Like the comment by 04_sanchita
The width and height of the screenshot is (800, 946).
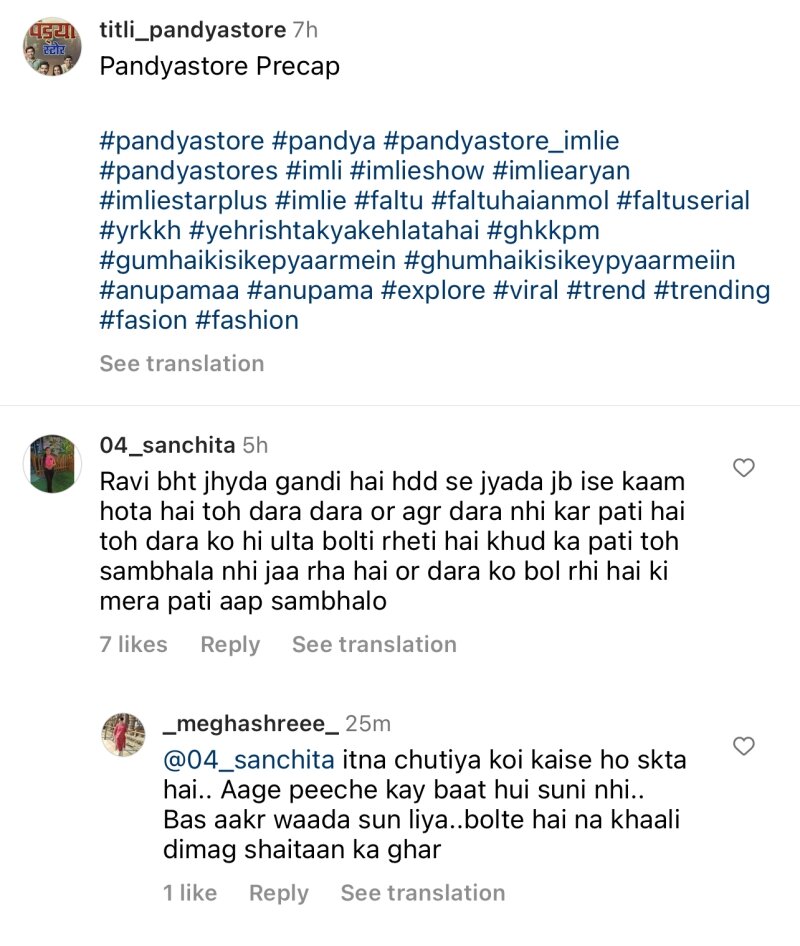pos(743,468)
